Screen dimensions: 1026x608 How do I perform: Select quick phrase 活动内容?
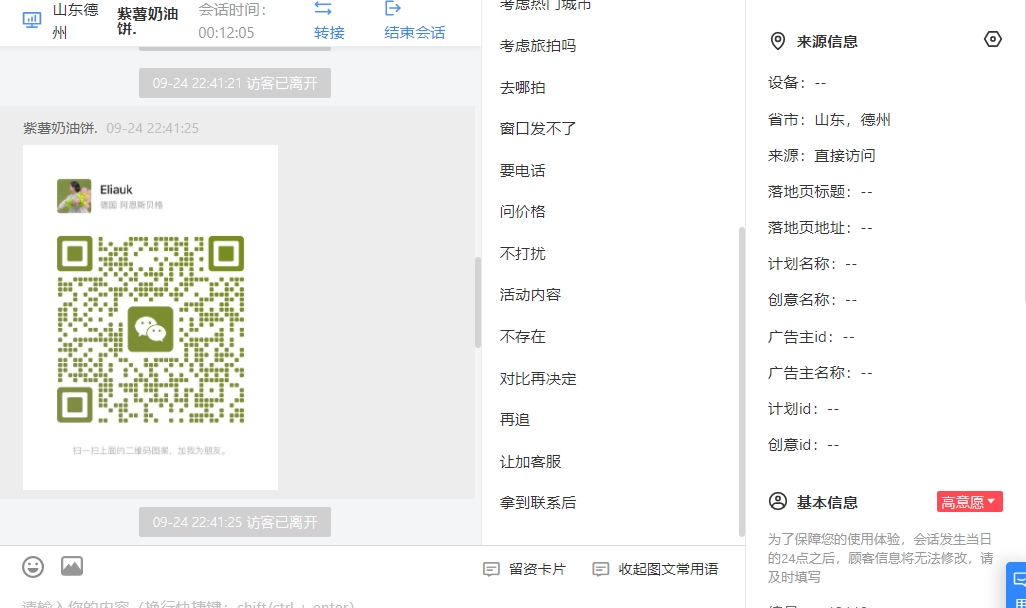point(530,295)
